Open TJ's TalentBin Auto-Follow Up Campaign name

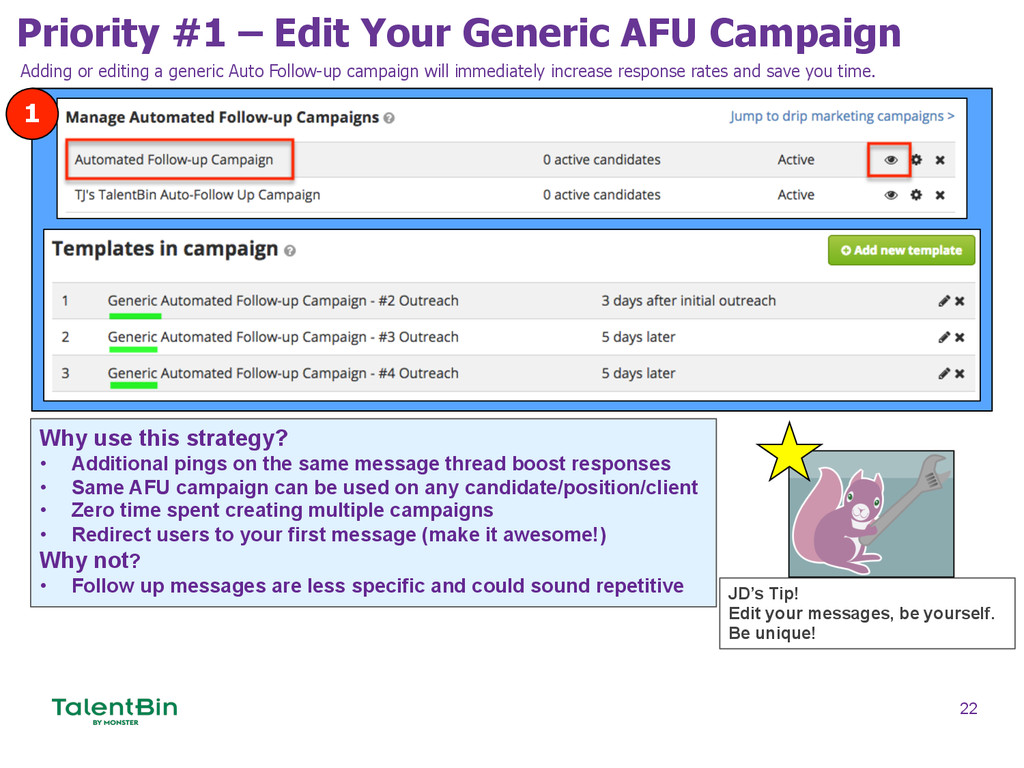(197, 195)
